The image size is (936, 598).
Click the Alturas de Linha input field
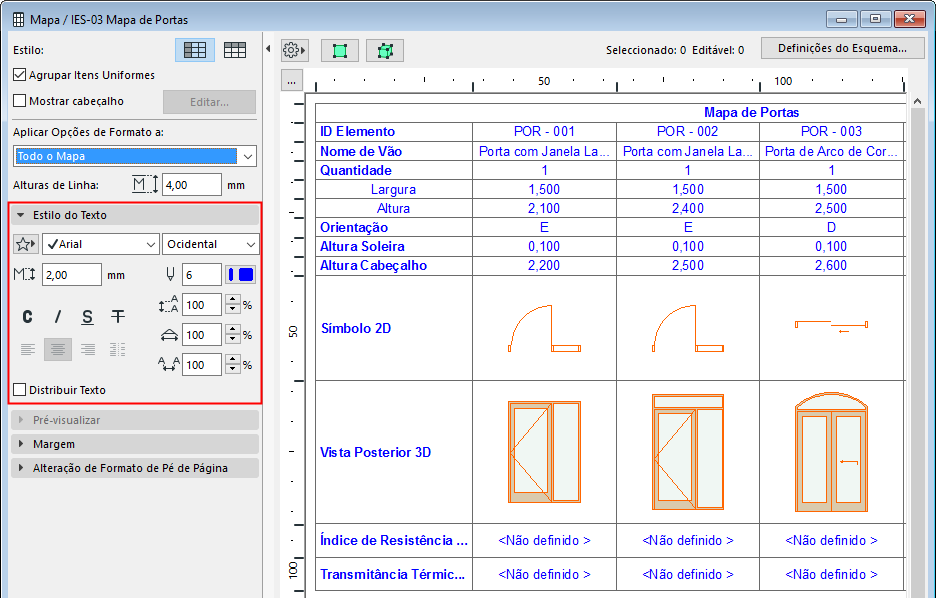point(191,185)
